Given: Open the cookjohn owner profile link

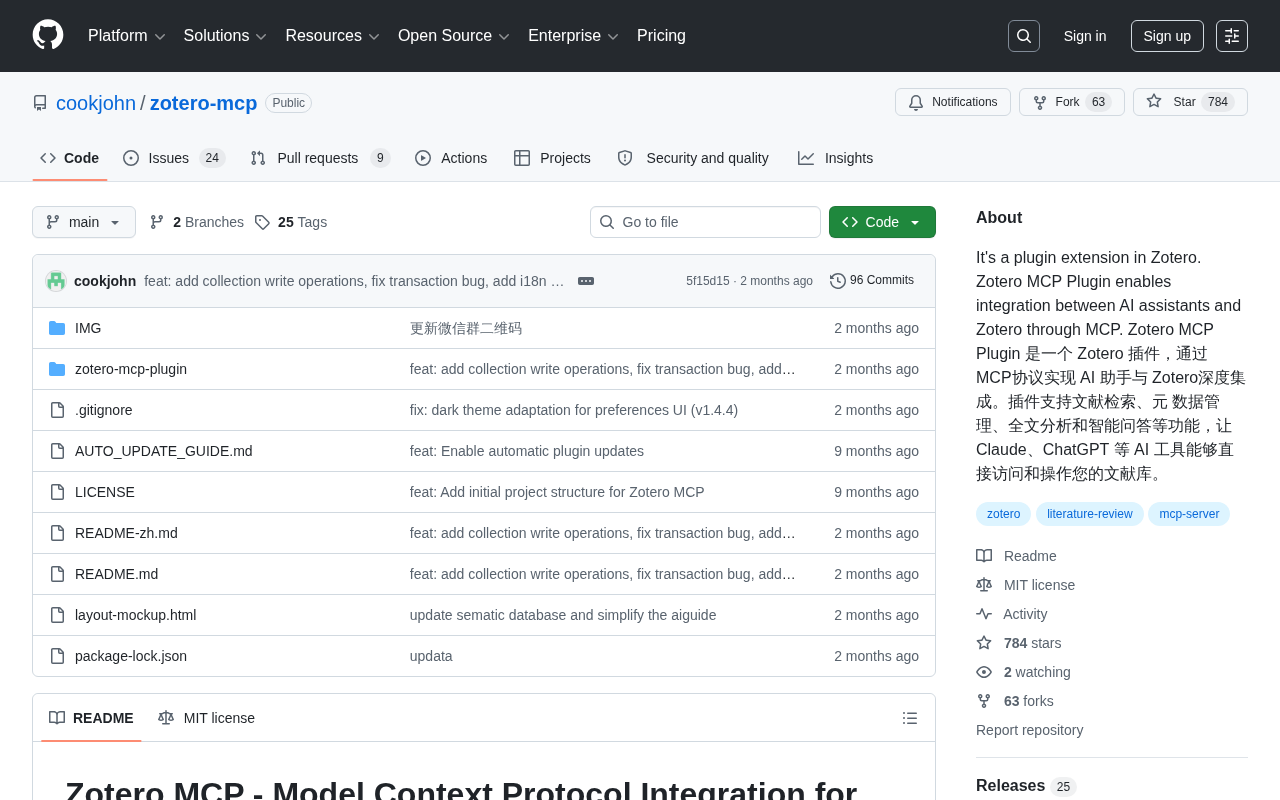Looking at the screenshot, I should pos(96,103).
